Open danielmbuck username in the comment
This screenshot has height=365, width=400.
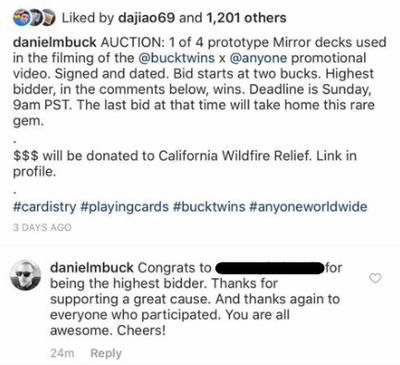coord(92,268)
